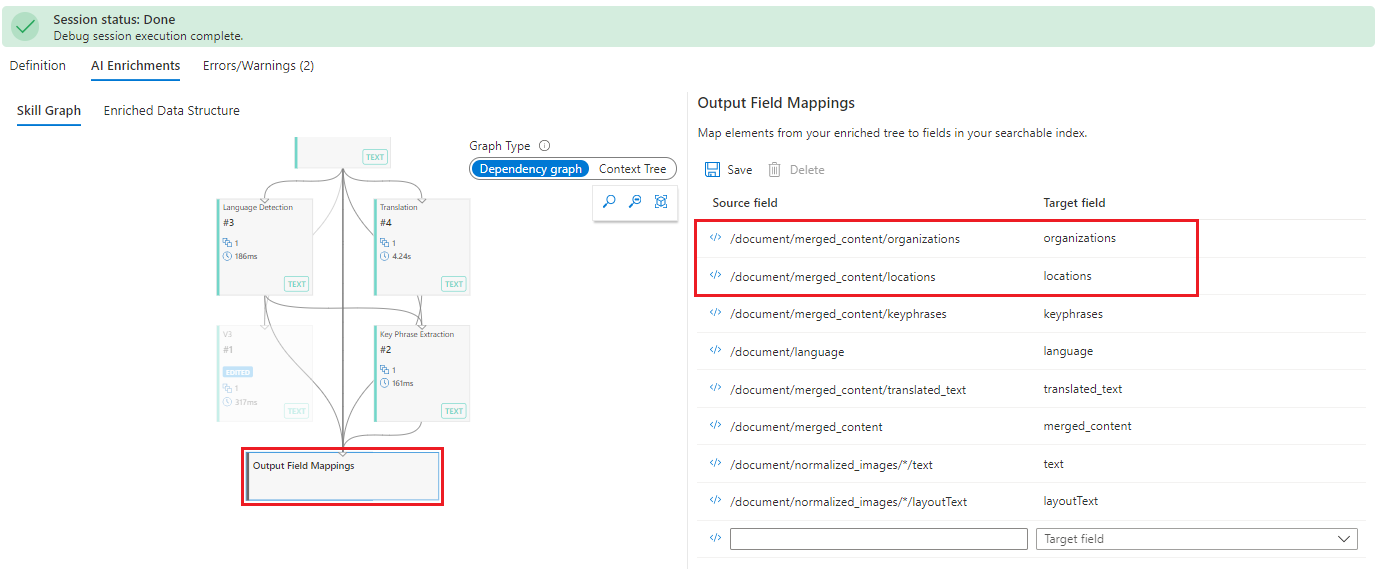Viewport: 1384px width, 569px height.
Task: Open the Enriched Data Structure tab
Action: [172, 111]
